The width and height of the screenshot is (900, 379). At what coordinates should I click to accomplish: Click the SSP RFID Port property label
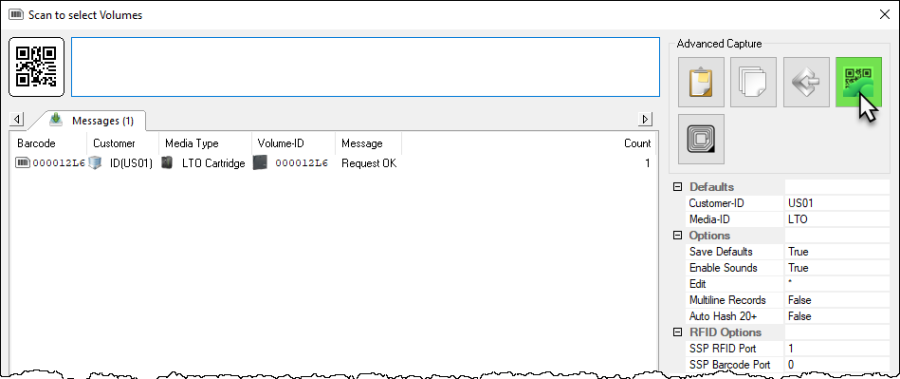tap(723, 349)
